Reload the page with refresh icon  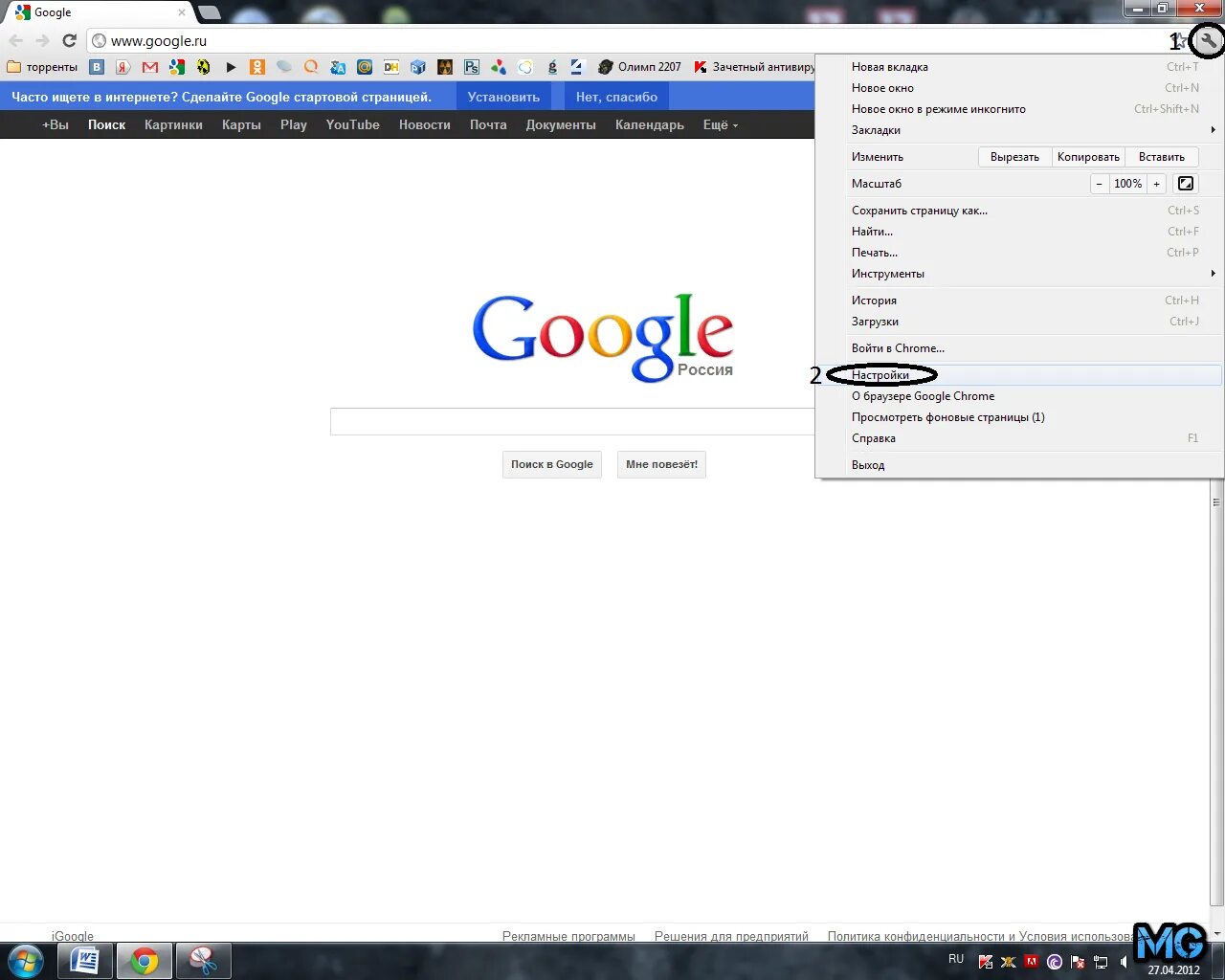tap(69, 41)
